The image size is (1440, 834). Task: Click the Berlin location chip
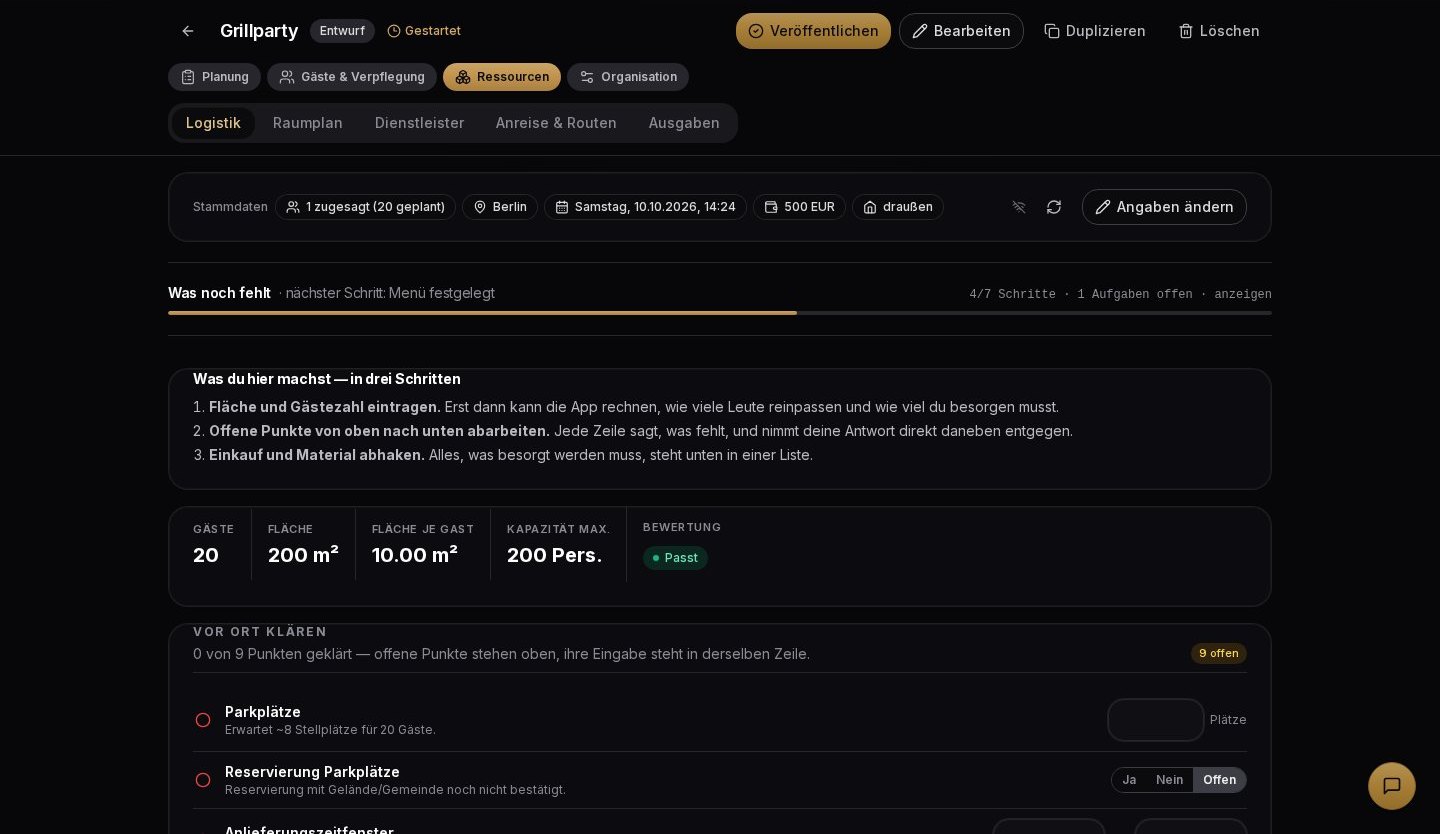coord(500,207)
